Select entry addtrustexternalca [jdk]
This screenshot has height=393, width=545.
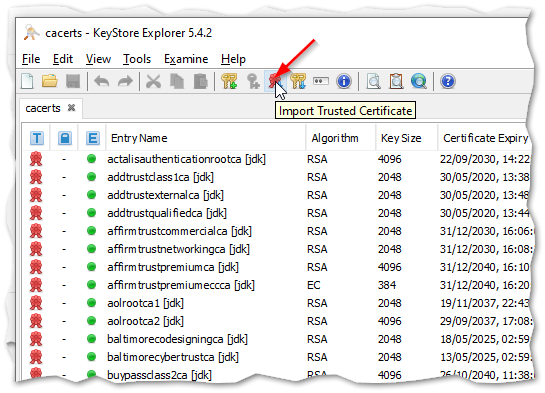(165, 195)
